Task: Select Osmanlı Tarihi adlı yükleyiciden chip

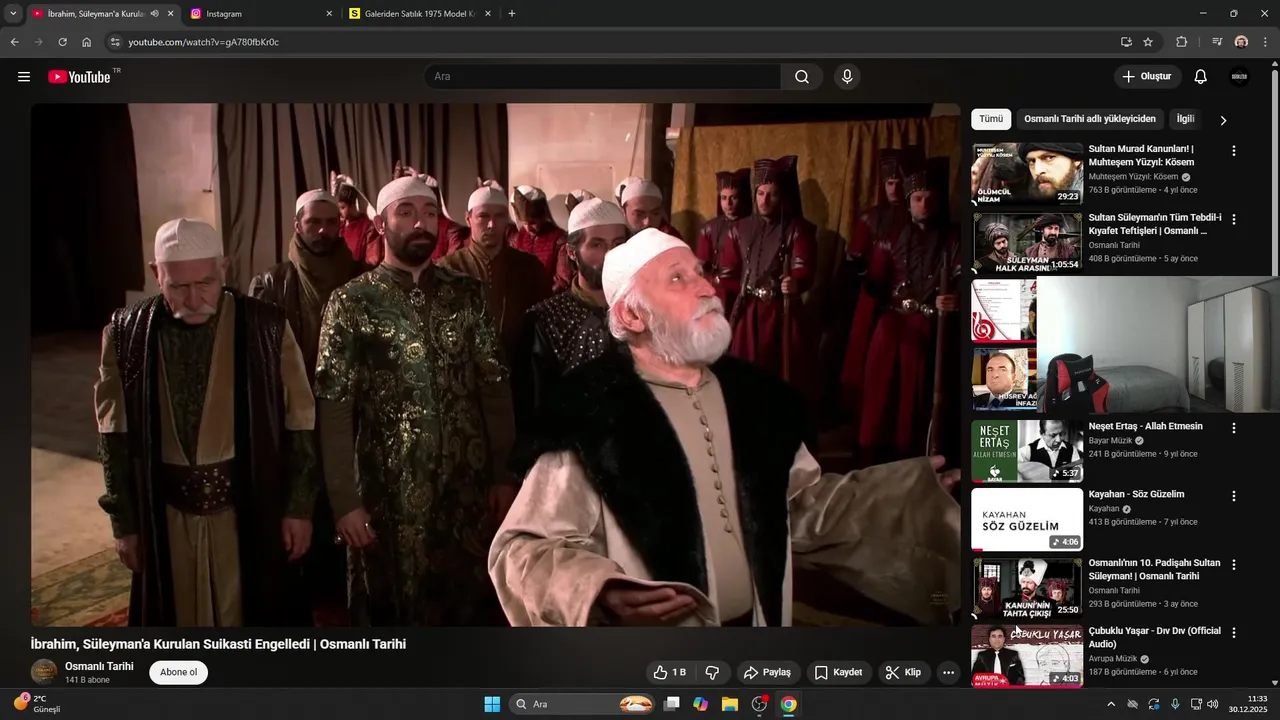Action: [x=1090, y=119]
